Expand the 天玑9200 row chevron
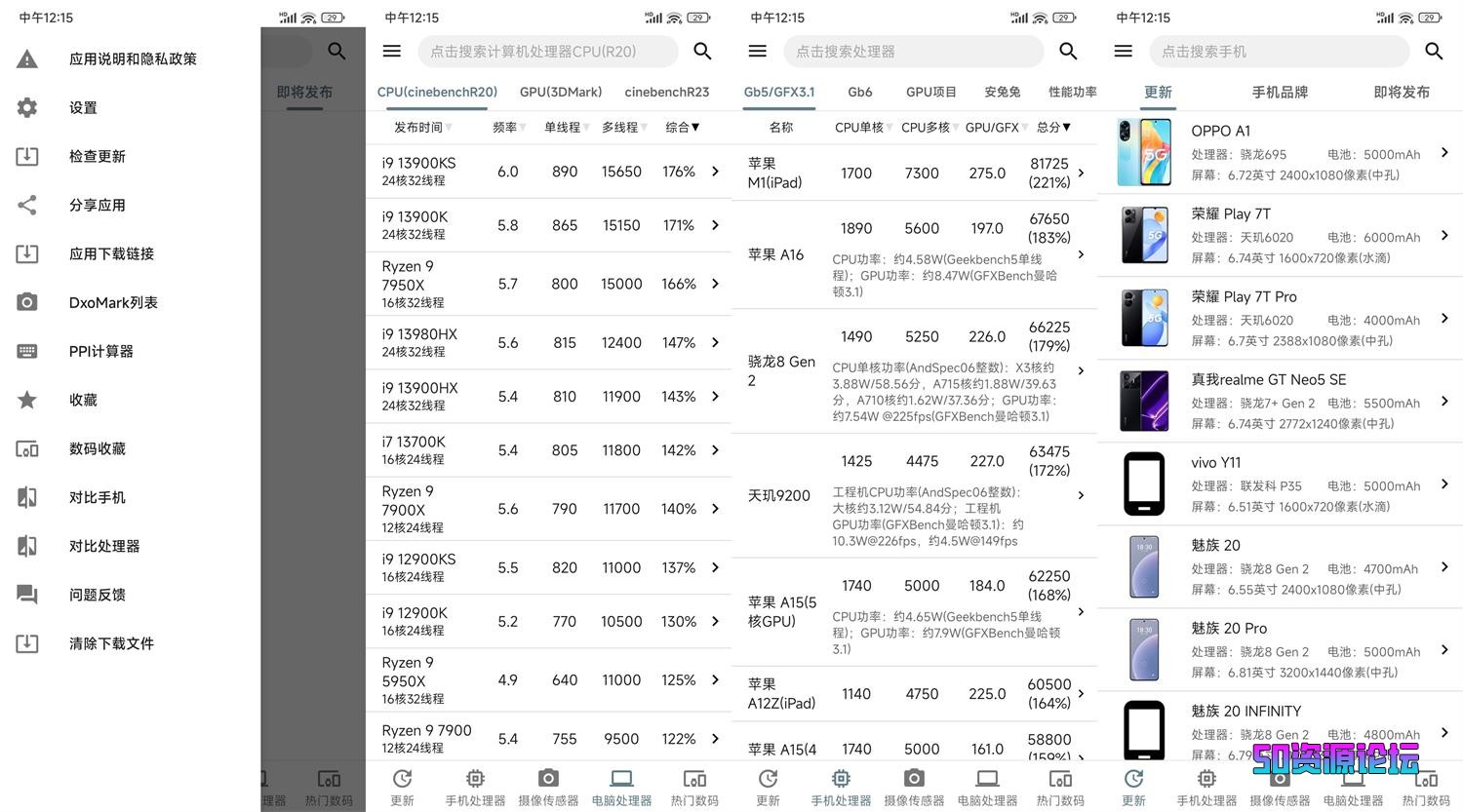This screenshot has width=1463, height=812. (x=1081, y=495)
